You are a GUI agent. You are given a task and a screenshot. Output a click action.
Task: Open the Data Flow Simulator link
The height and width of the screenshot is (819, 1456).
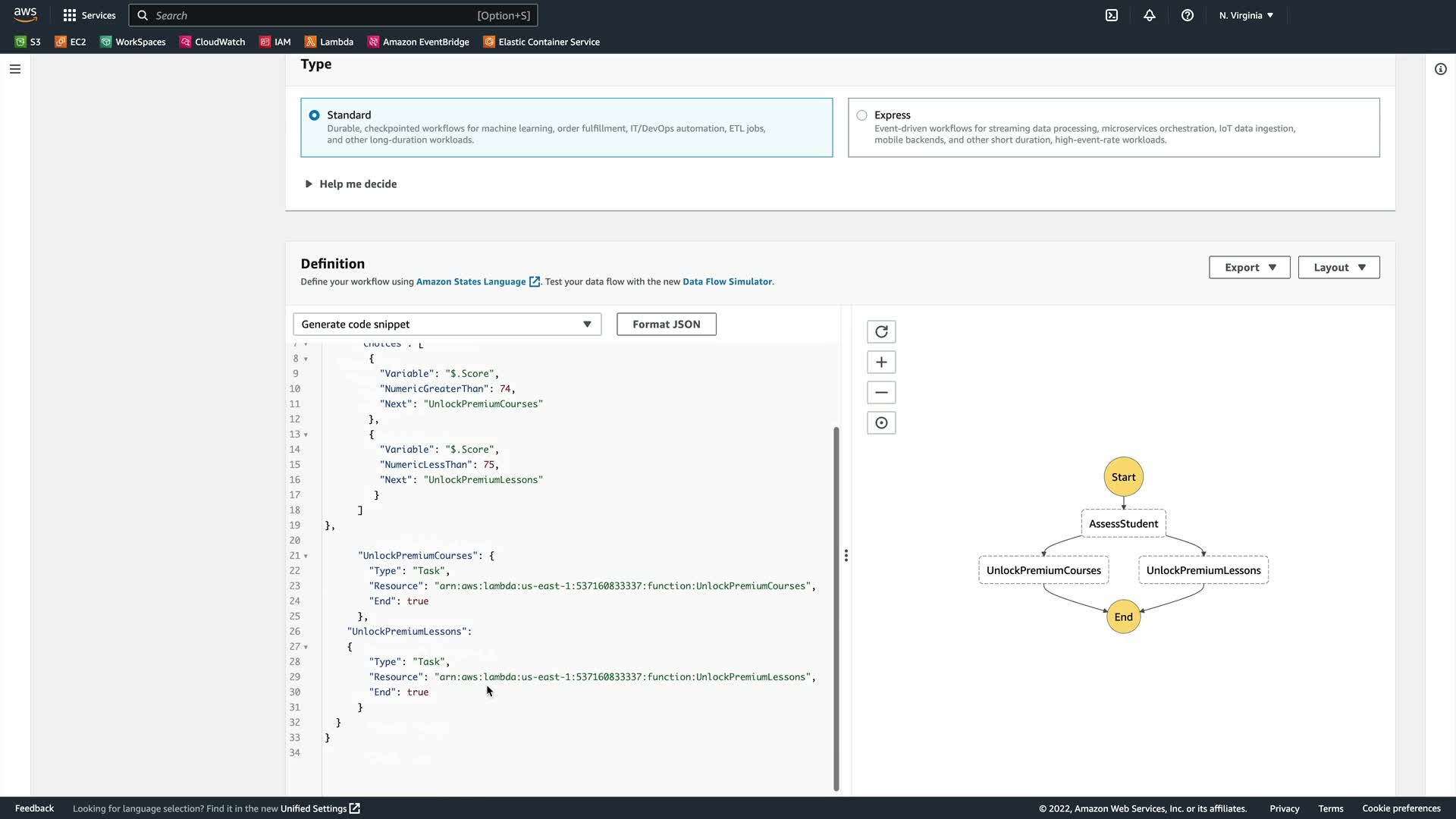(726, 282)
